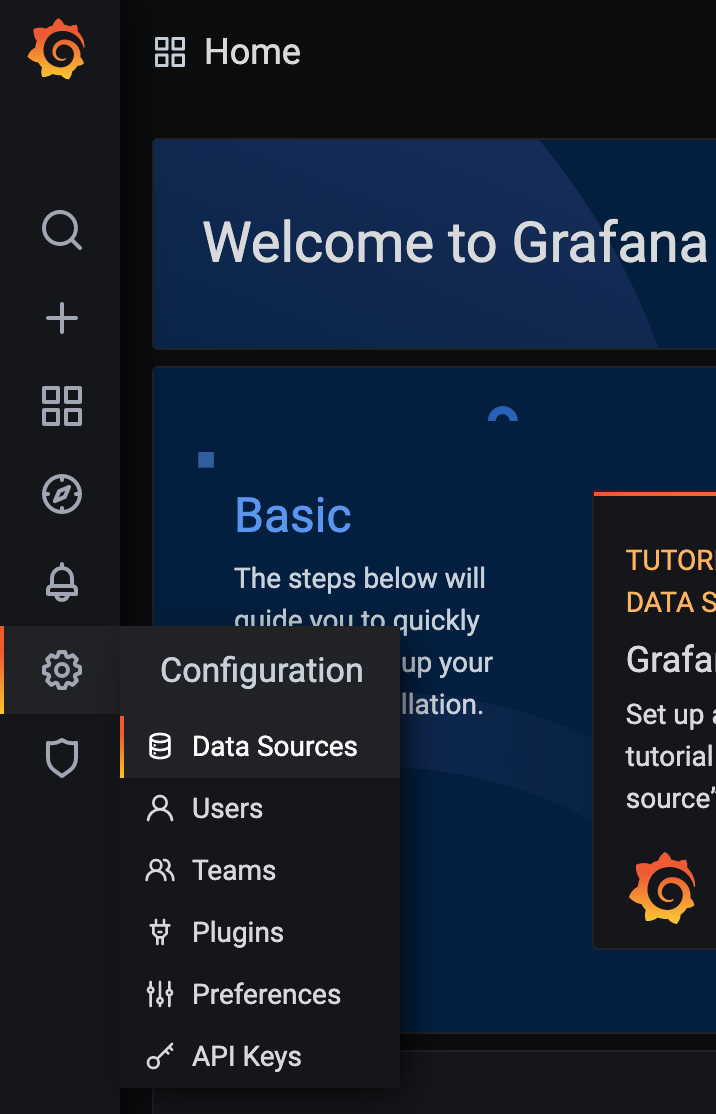Open Plugins from the Configuration menu

point(260,932)
